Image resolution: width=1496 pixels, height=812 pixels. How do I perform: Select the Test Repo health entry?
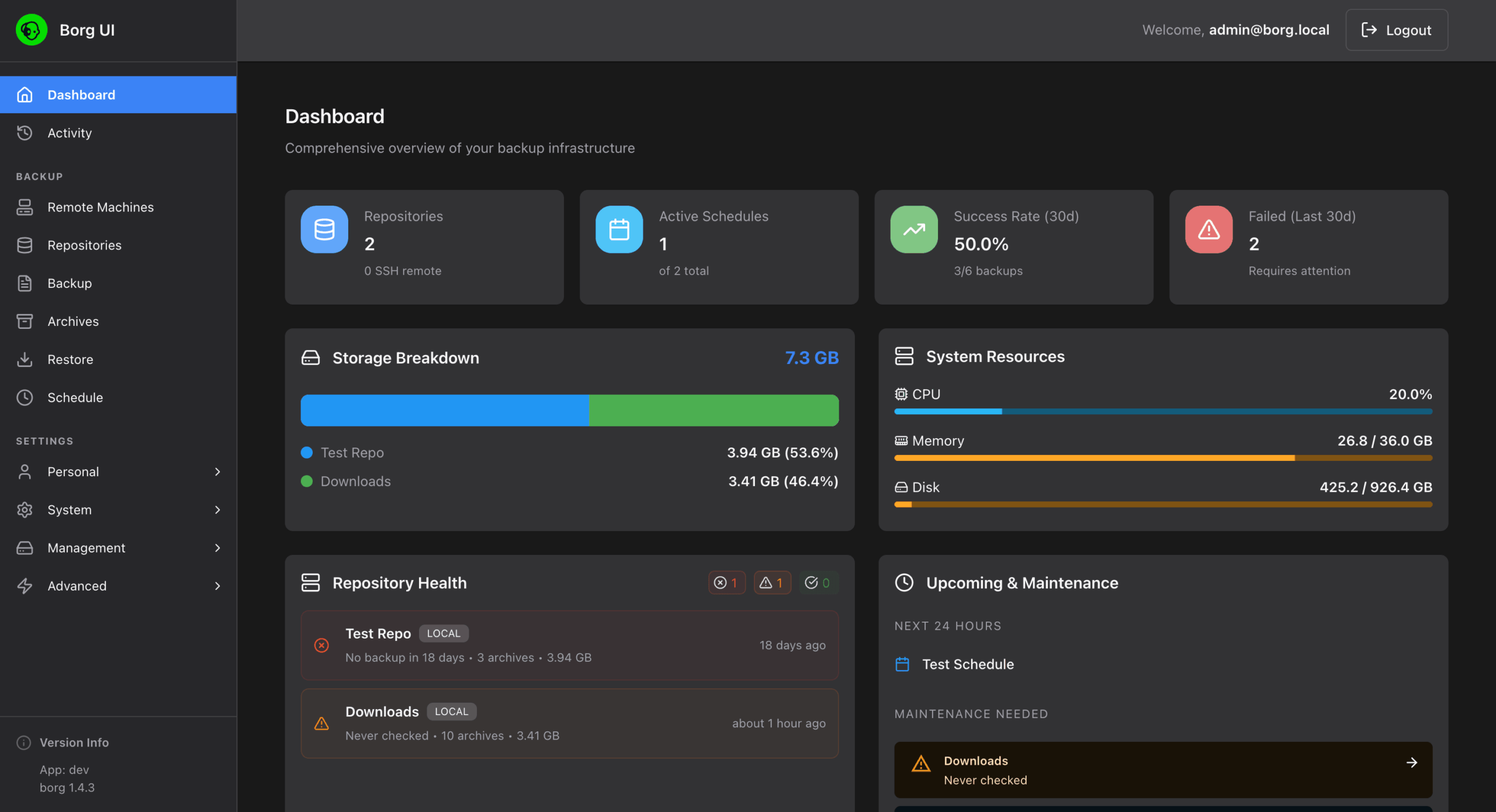pos(569,645)
